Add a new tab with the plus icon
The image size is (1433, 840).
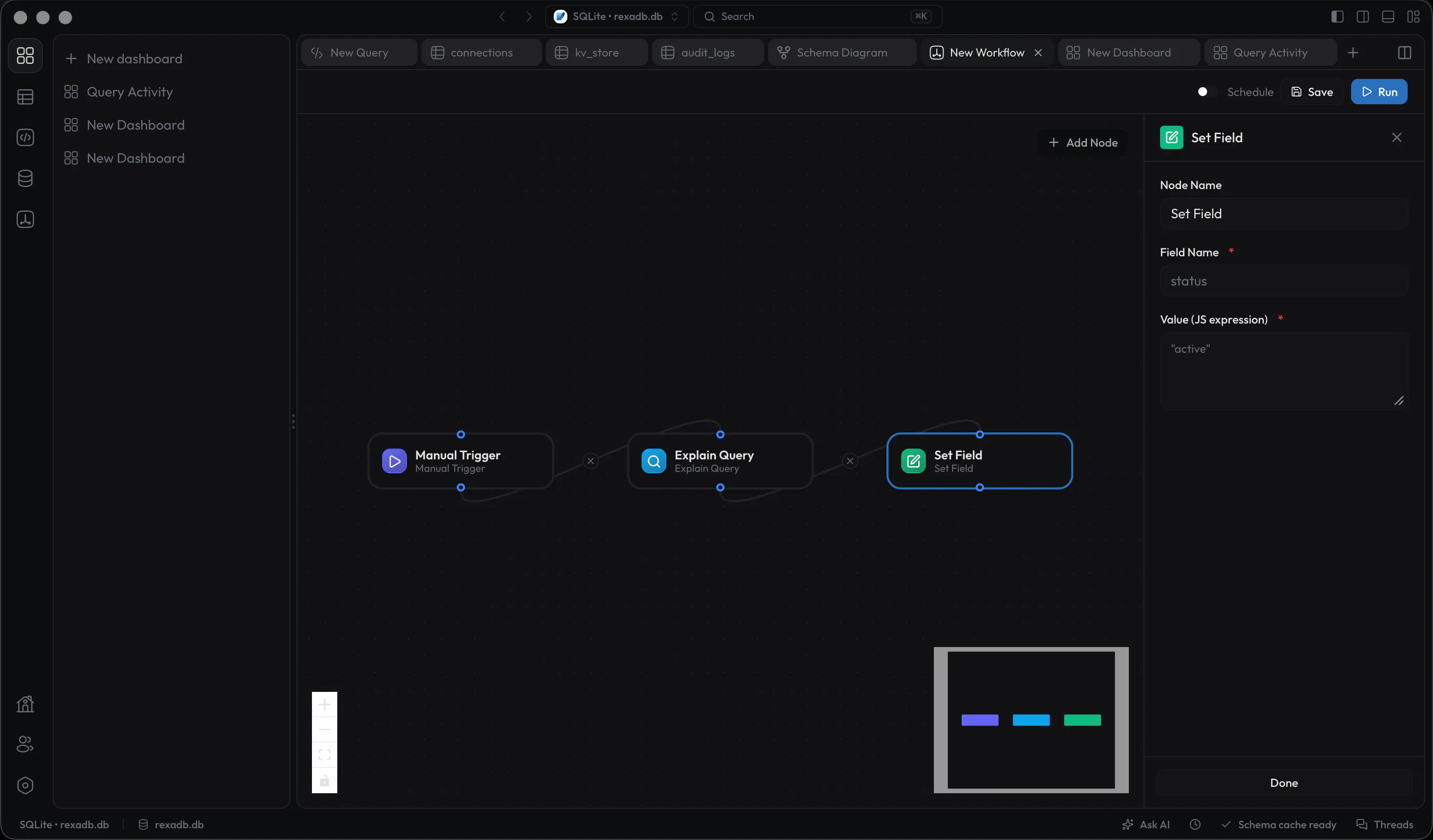pyautogui.click(x=1353, y=52)
